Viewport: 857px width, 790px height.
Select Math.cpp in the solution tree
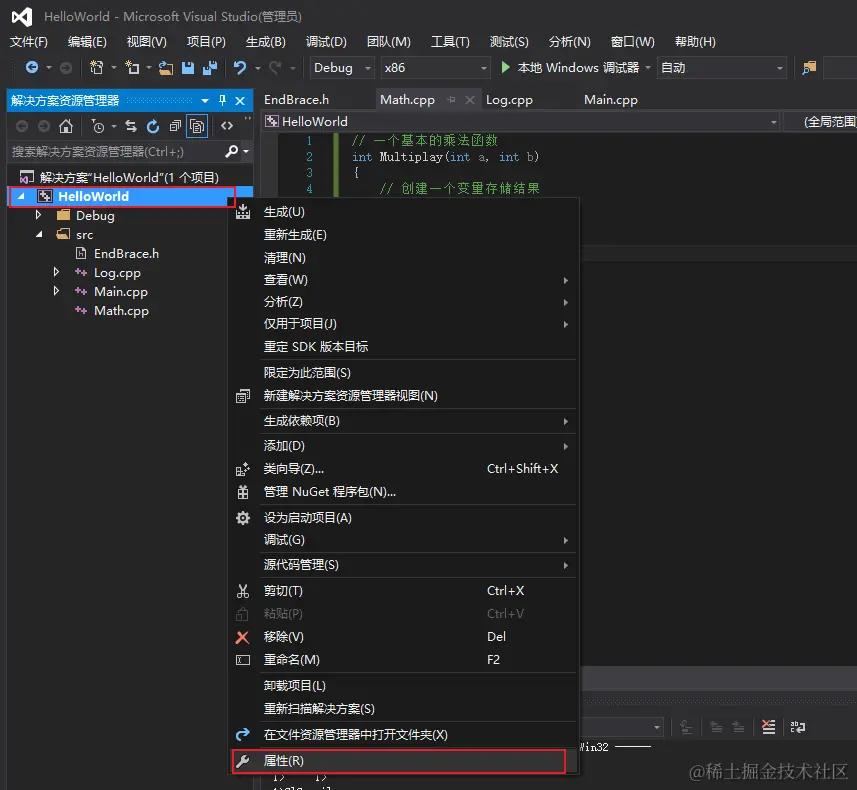click(x=121, y=311)
